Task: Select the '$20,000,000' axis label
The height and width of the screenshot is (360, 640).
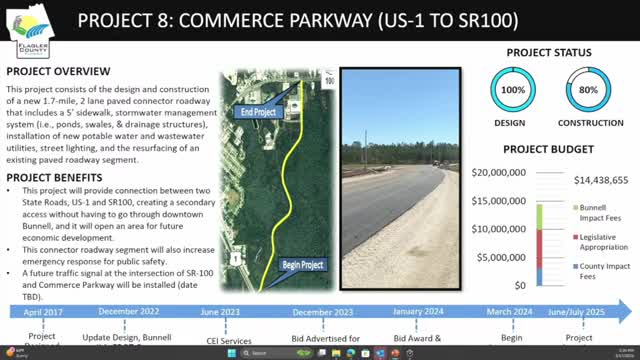Action: 499,173
